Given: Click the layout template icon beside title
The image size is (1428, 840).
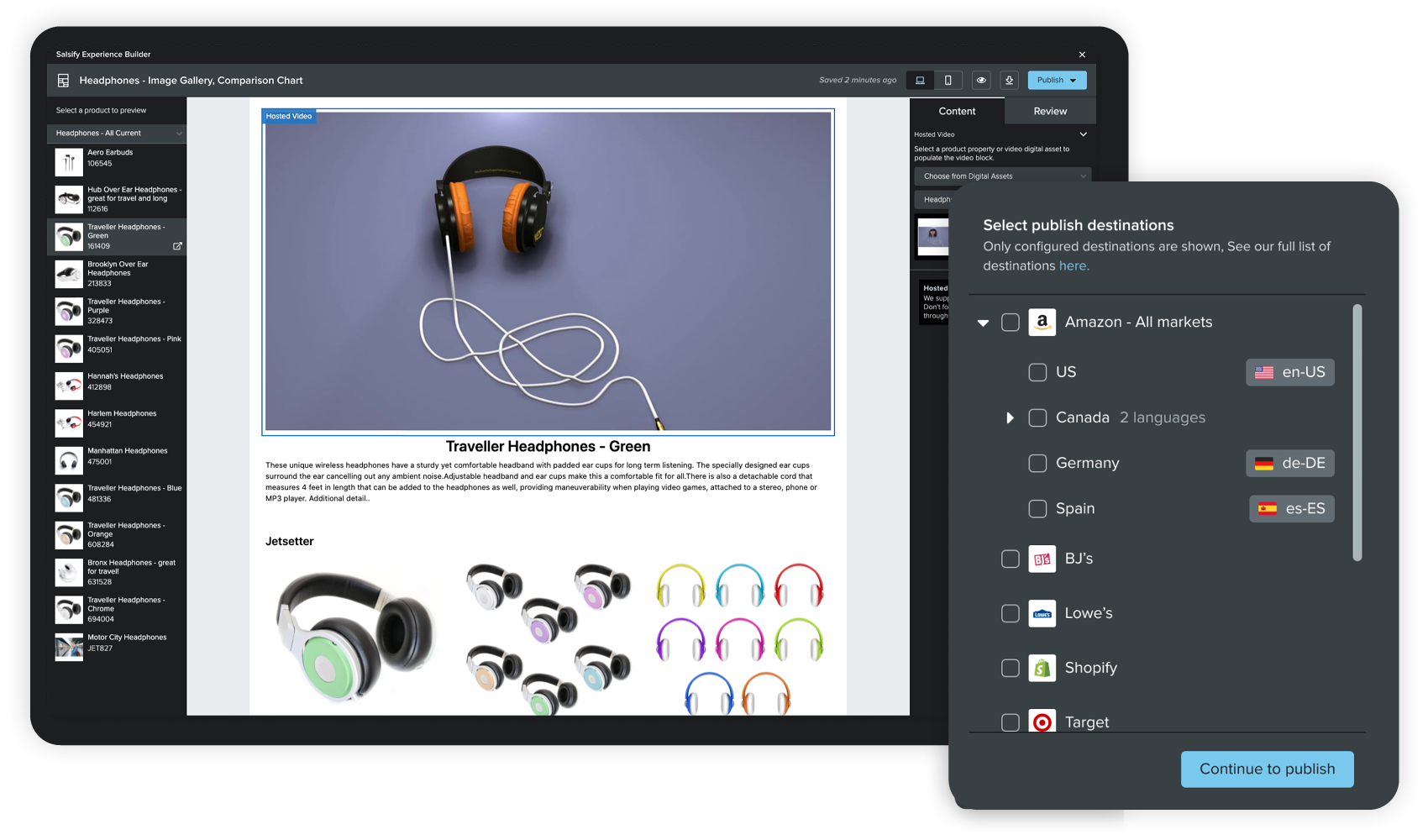Looking at the screenshot, I should click(63, 81).
